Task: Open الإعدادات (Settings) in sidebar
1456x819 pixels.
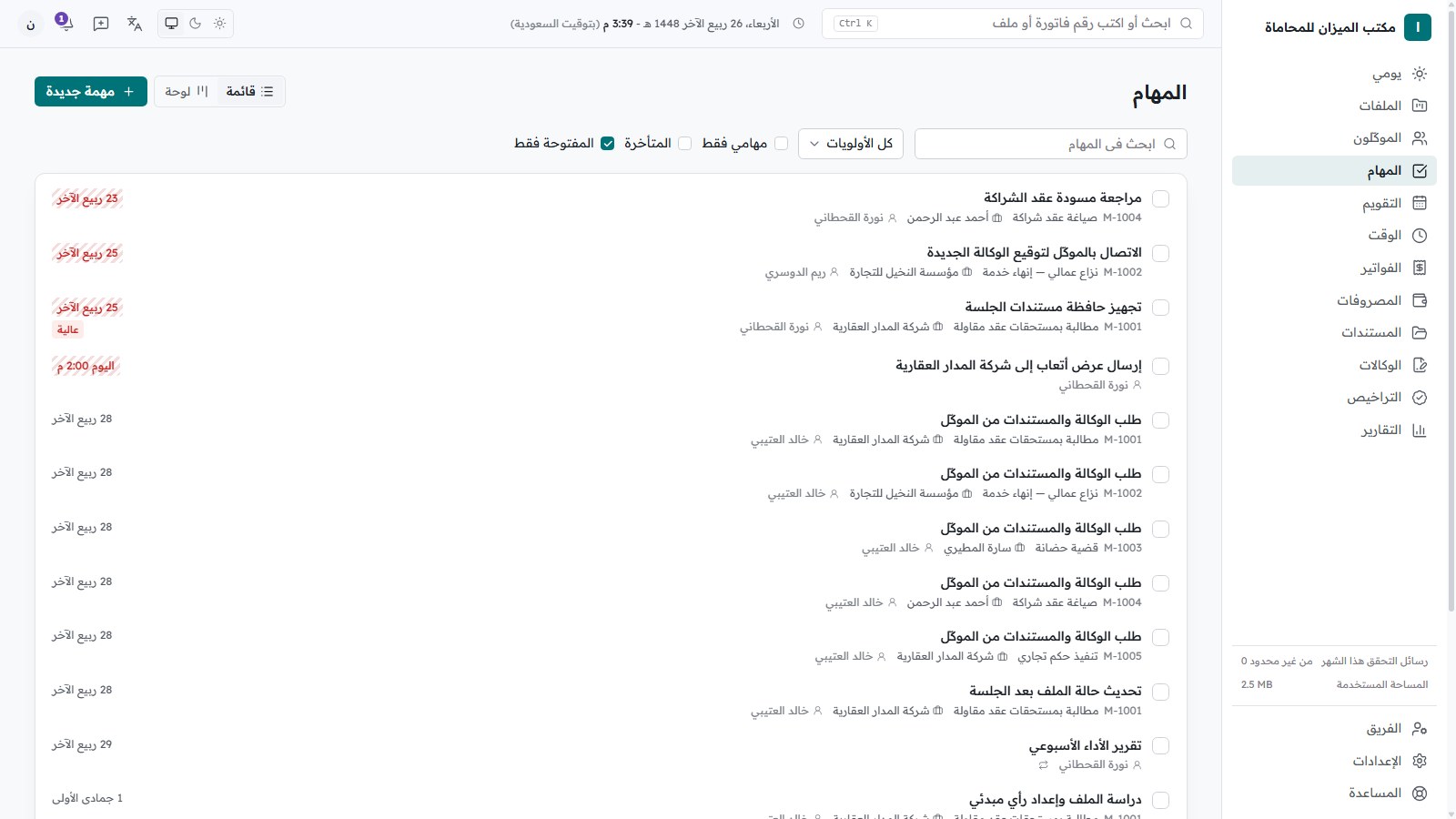Action: (x=1334, y=761)
